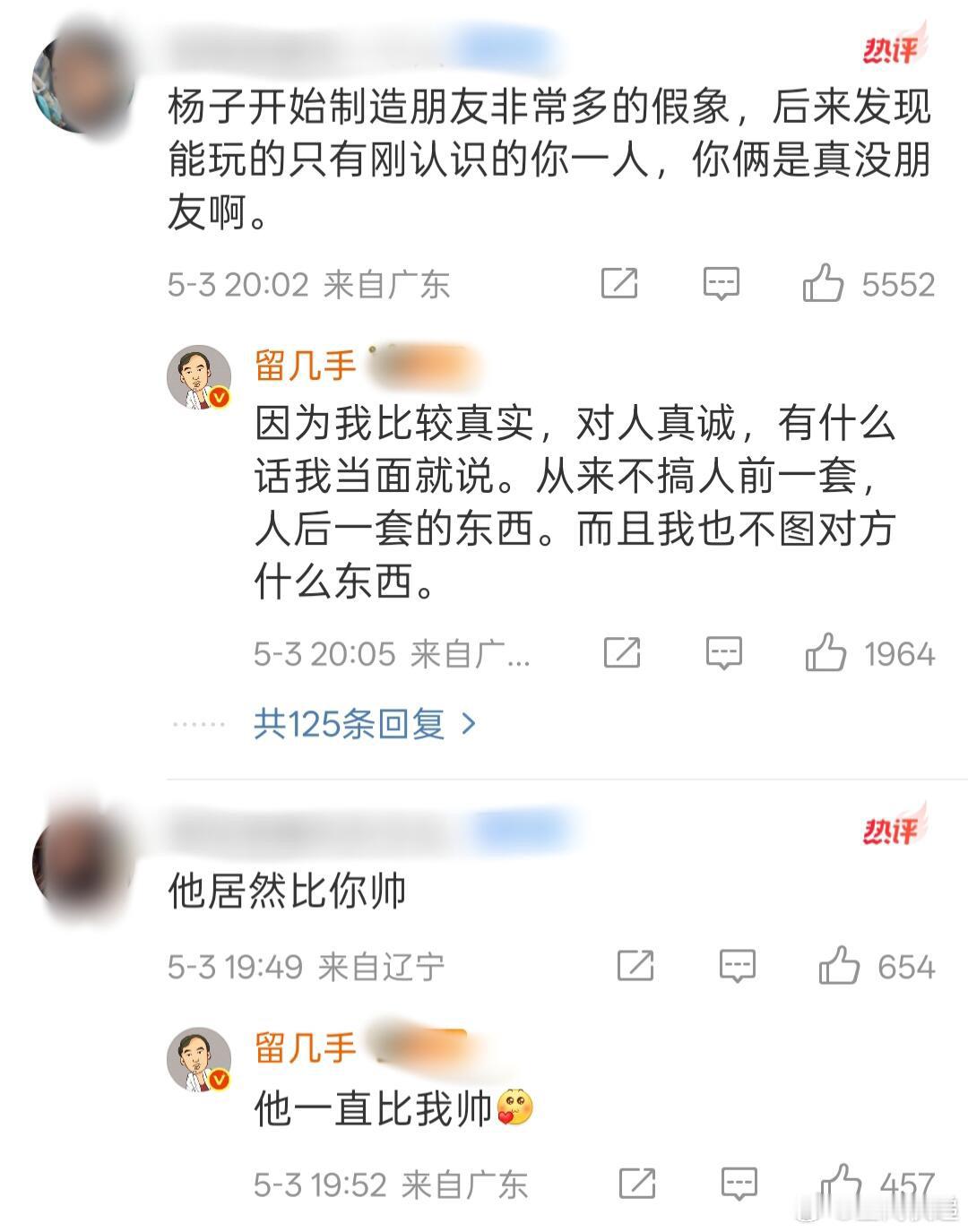Open 留几手 profile from second reply name
Viewport: 968px width, 1232px height.
pos(306,1047)
